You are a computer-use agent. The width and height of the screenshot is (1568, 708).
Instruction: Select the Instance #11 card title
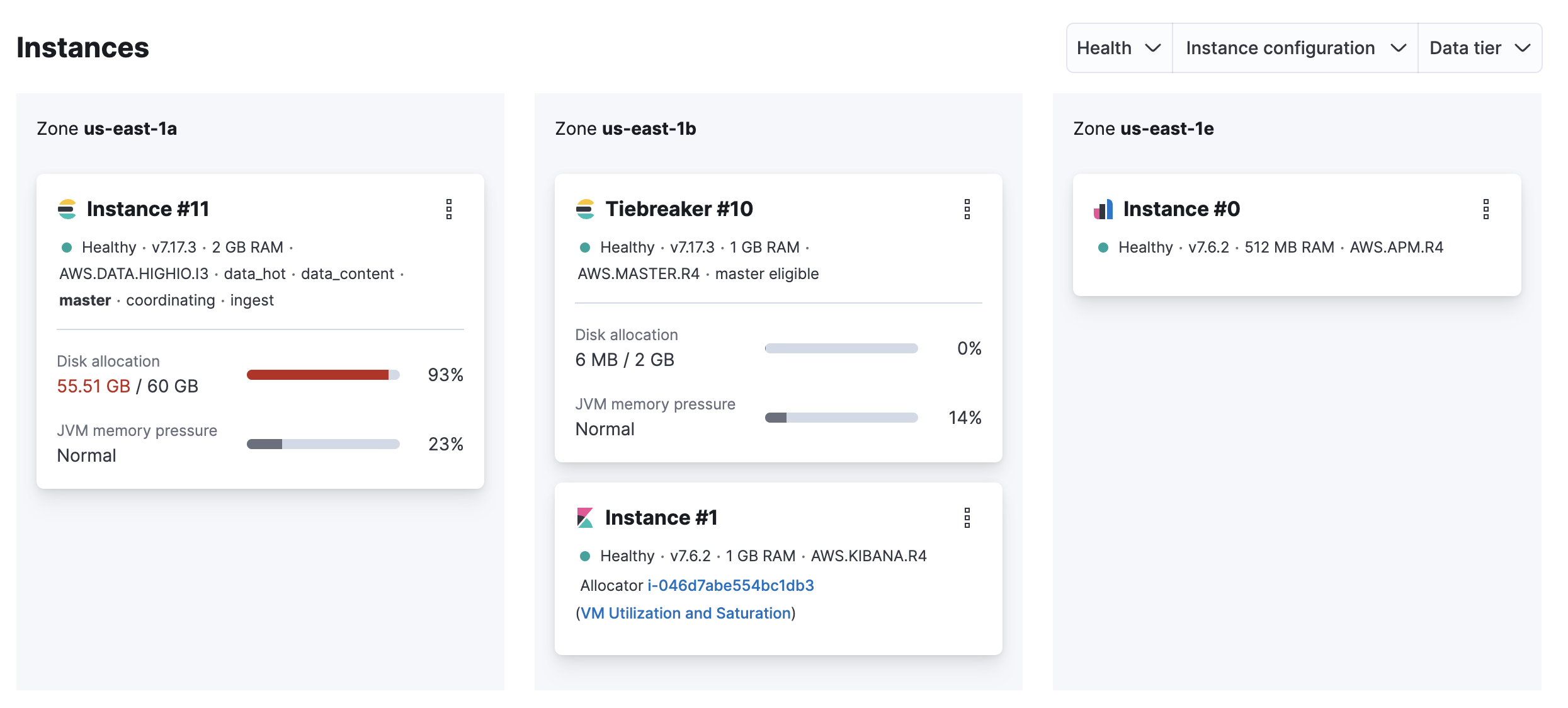pos(148,208)
